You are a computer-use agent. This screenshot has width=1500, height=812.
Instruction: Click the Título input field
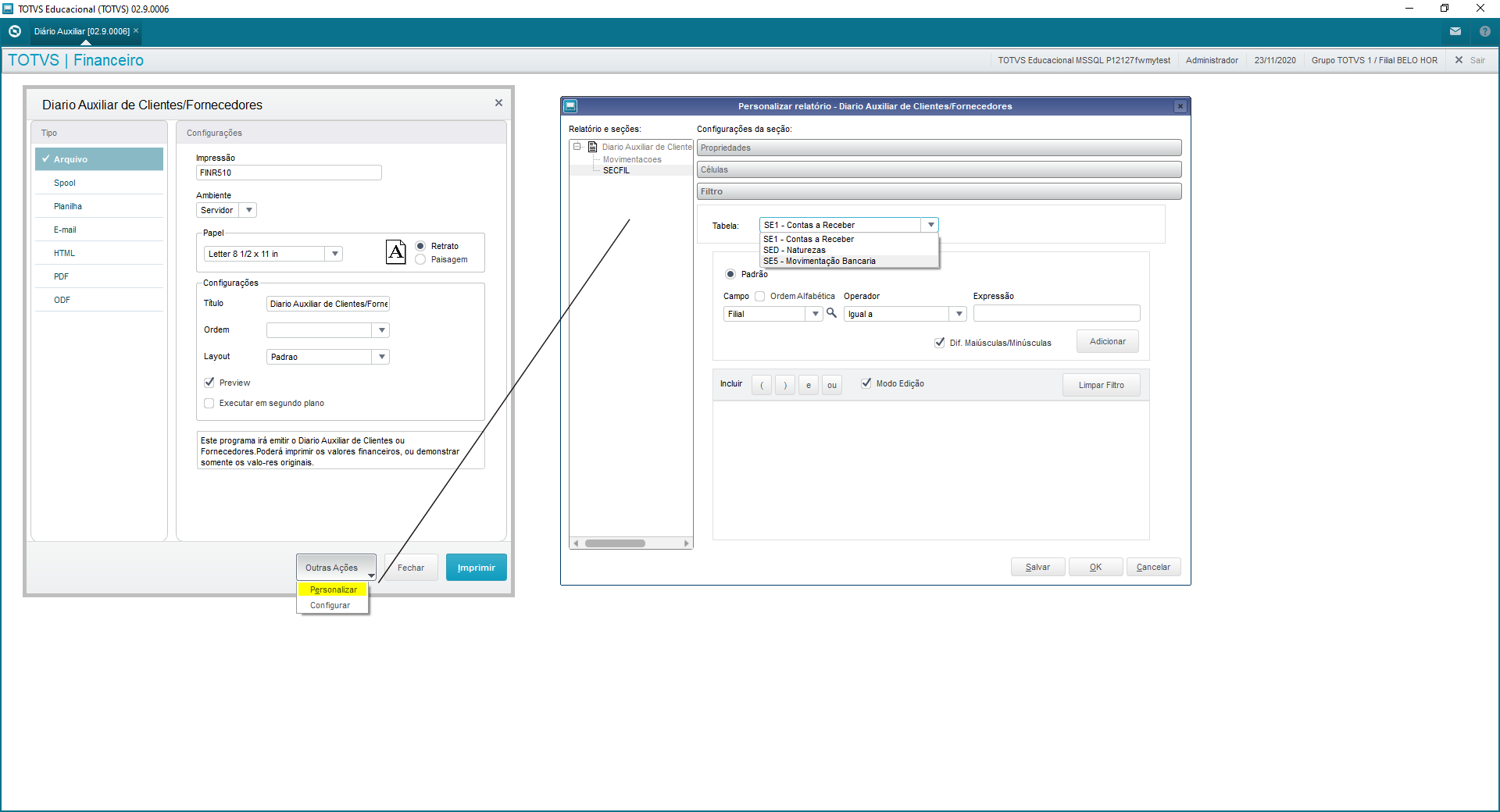click(x=328, y=304)
